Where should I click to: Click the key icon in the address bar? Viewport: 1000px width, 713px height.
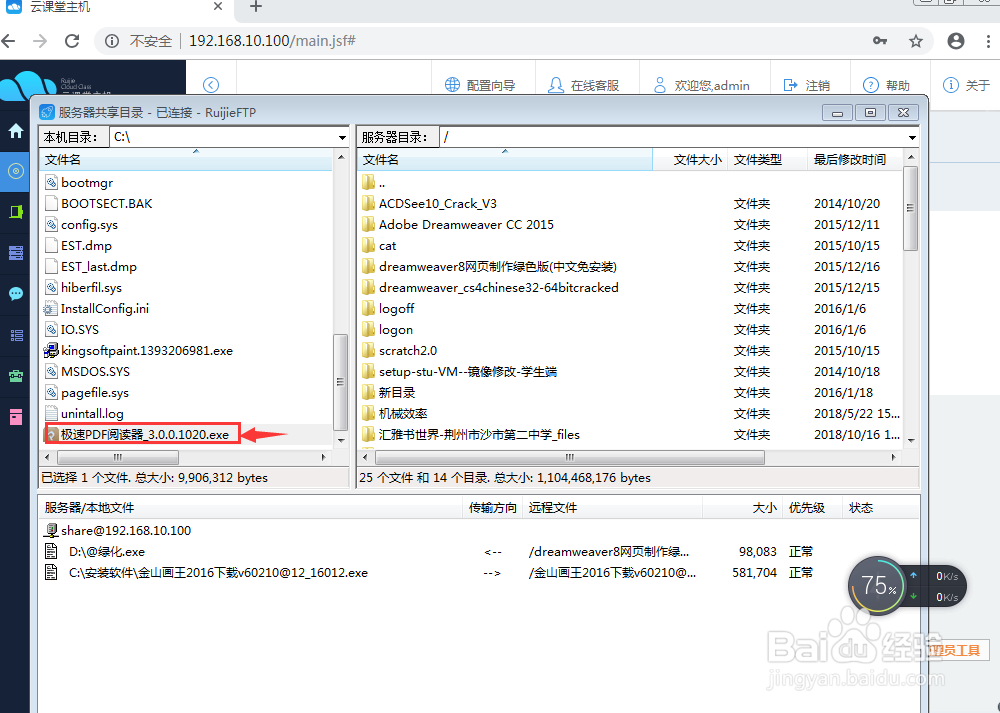879,41
